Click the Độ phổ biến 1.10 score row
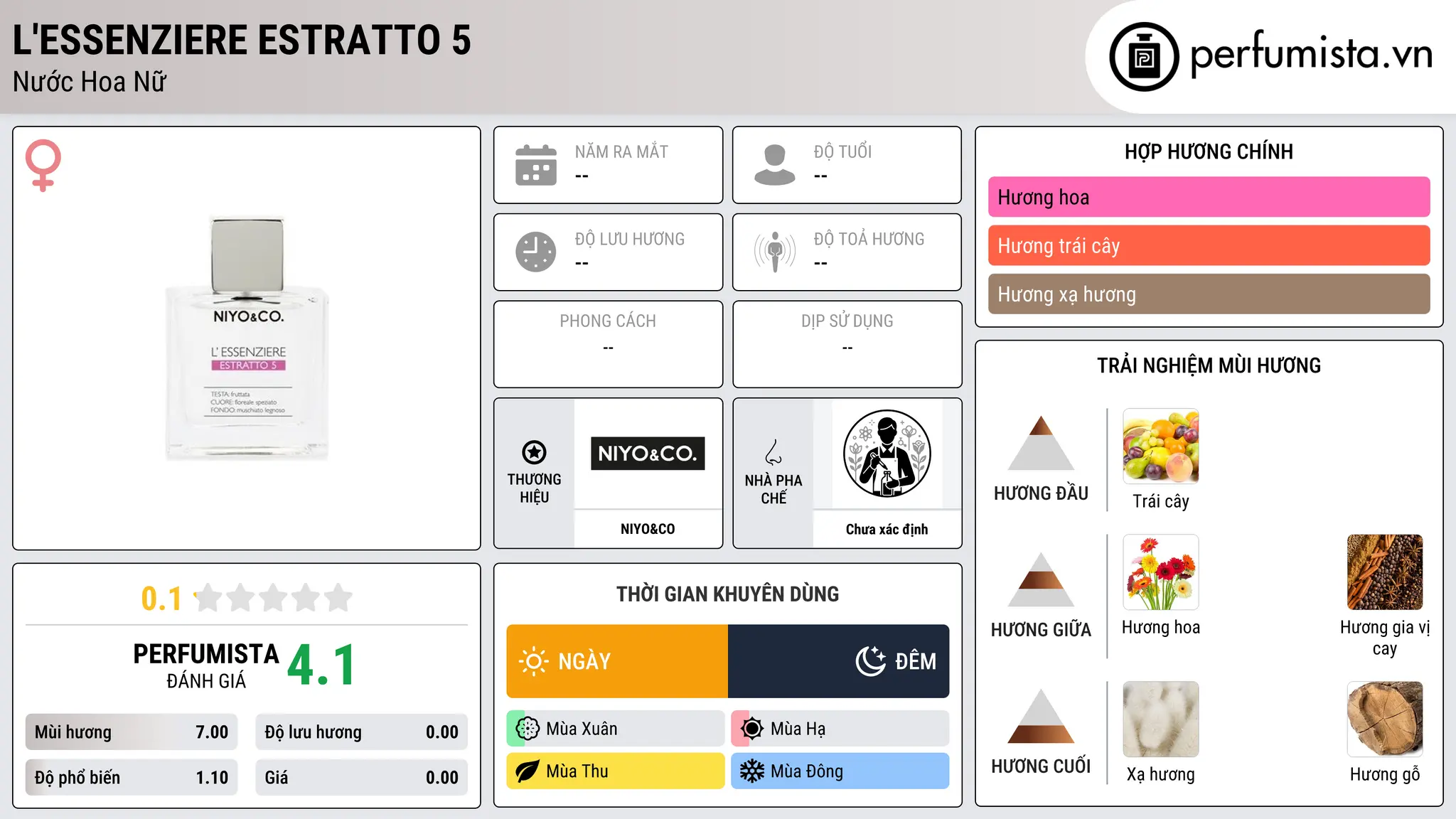 (132, 778)
